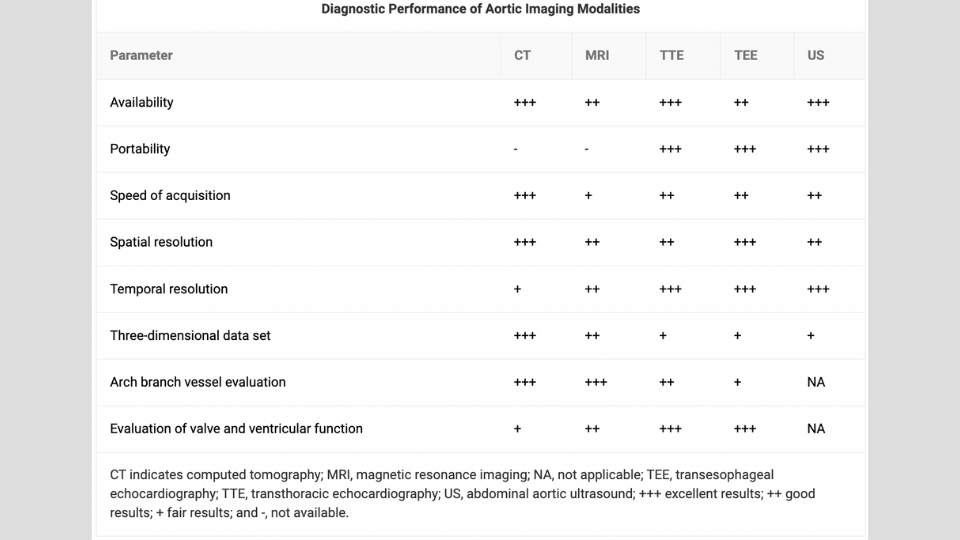Click the abbreviations footnote below the table
The image size is (960, 540).
462,494
